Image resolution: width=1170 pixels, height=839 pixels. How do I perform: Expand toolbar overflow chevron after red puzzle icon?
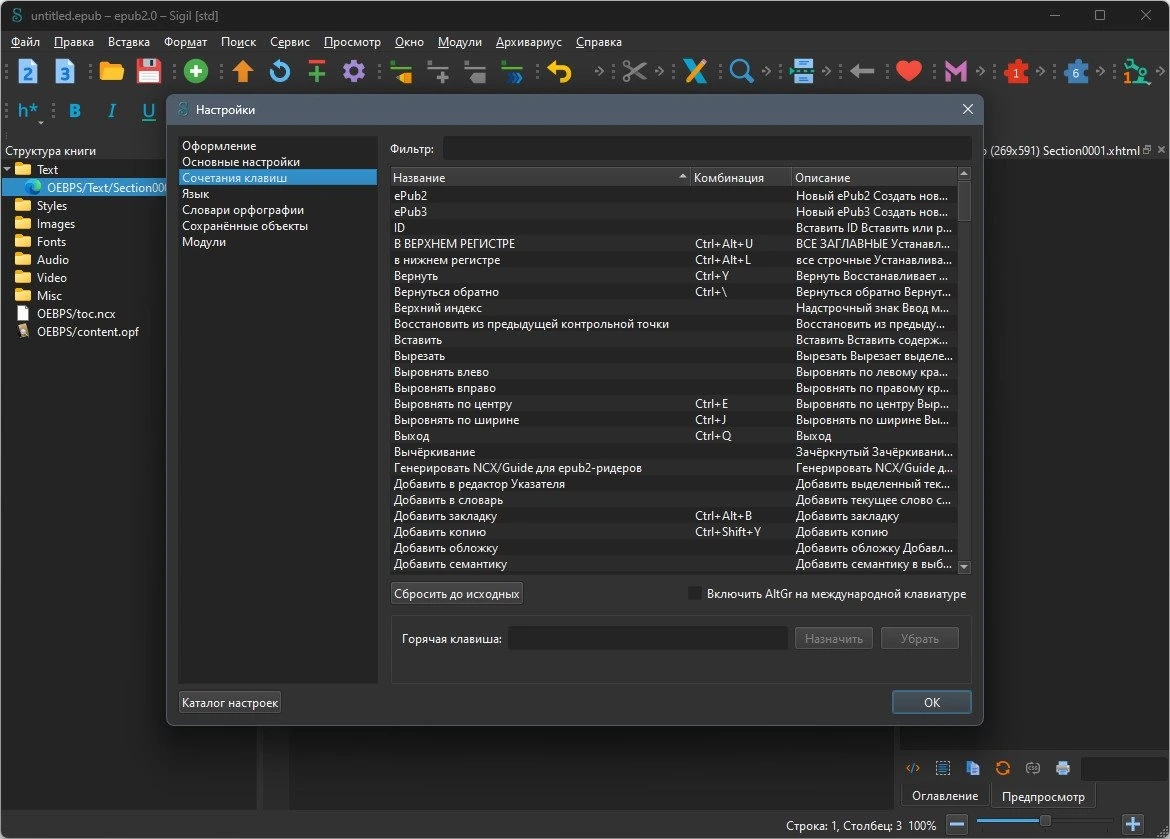pos(1041,72)
